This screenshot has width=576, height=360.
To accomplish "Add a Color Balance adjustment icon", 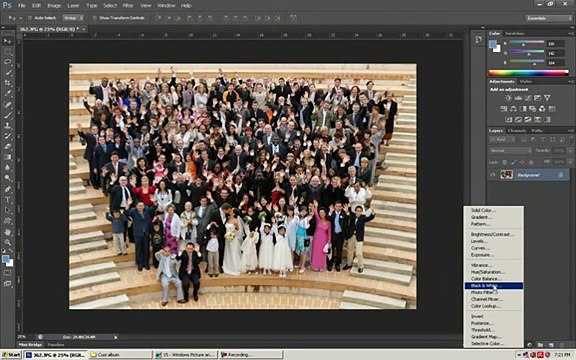I will pos(513,109).
